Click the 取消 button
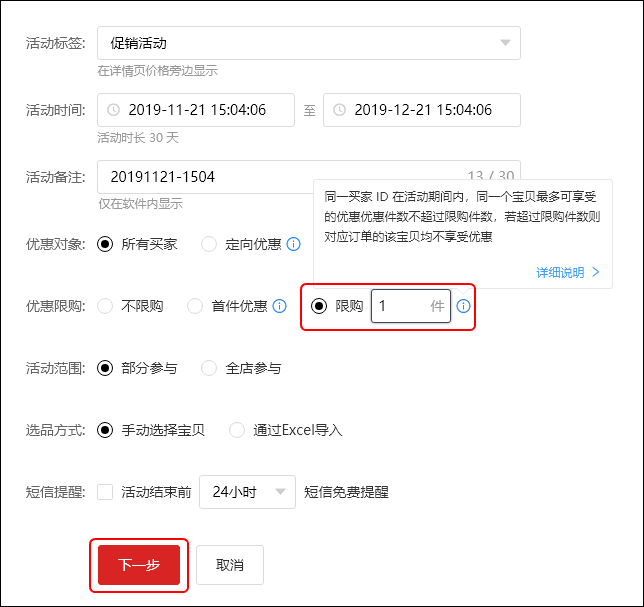Viewport: 644px width, 607px height. [x=230, y=565]
